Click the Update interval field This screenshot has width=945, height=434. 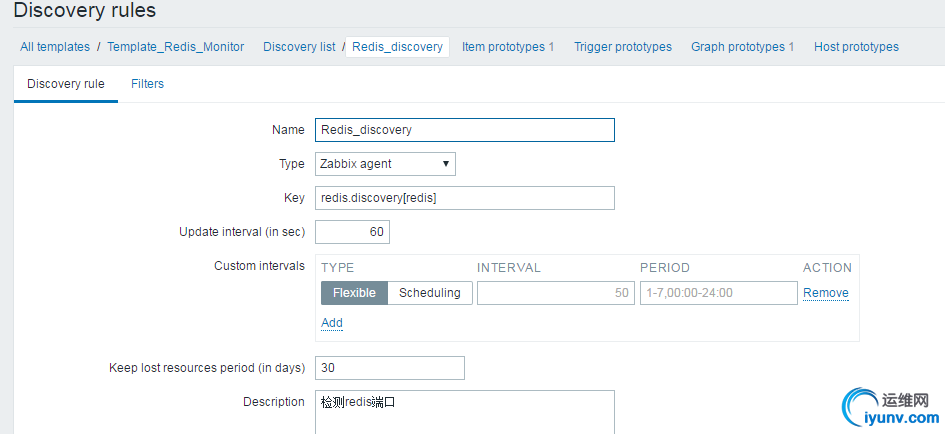coord(352,232)
